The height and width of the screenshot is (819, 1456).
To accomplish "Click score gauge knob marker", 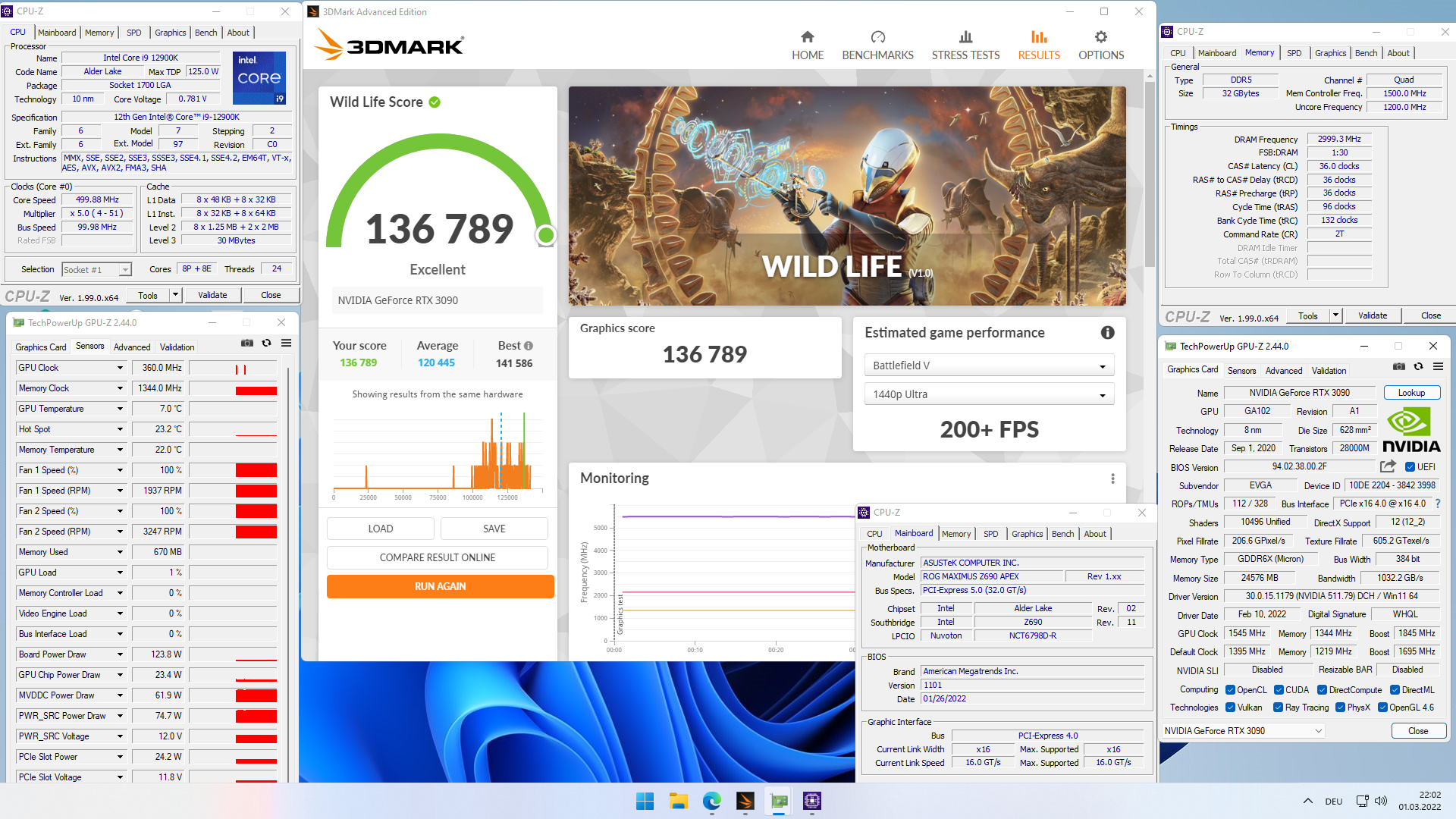I will click(x=545, y=236).
